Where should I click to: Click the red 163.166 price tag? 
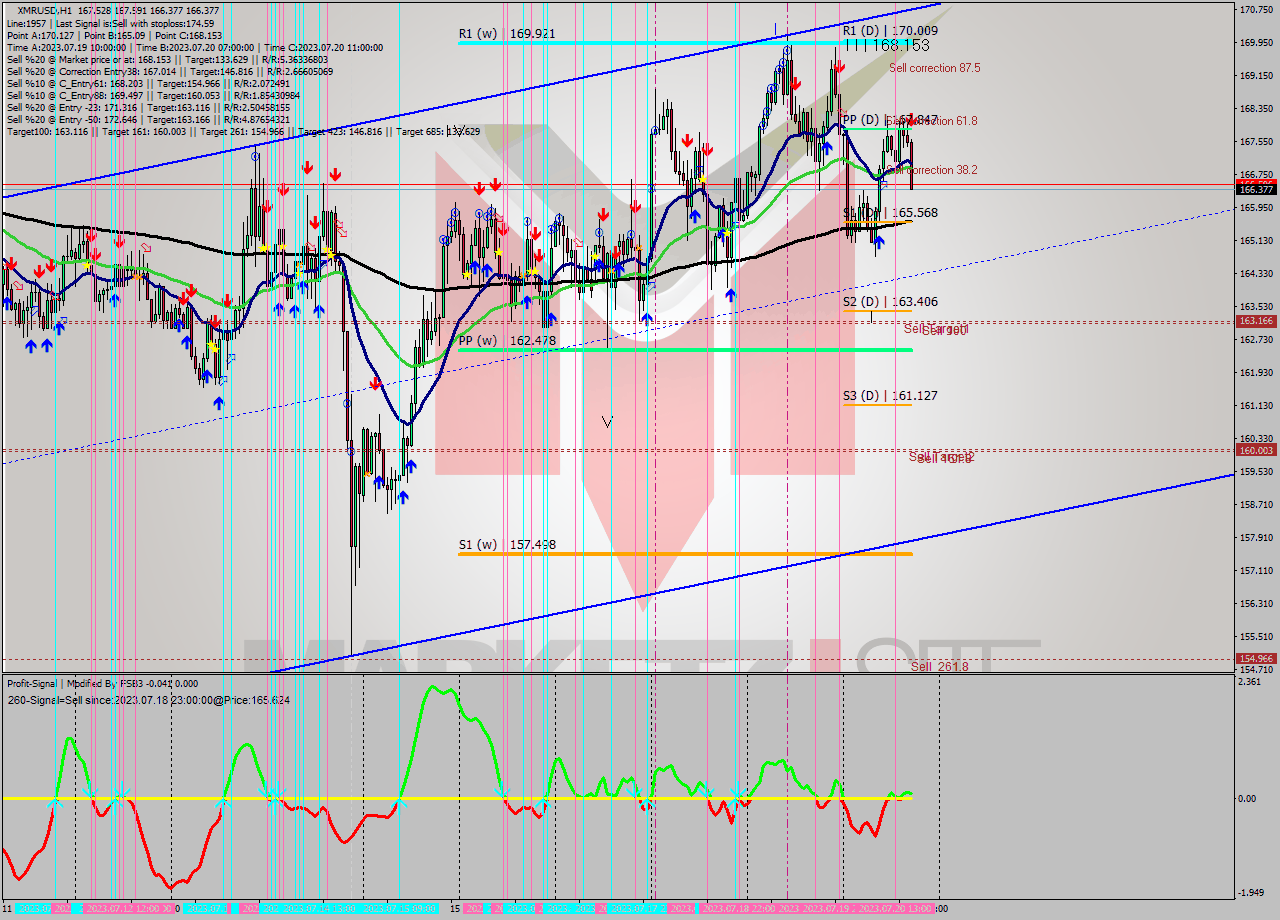(x=1255, y=321)
